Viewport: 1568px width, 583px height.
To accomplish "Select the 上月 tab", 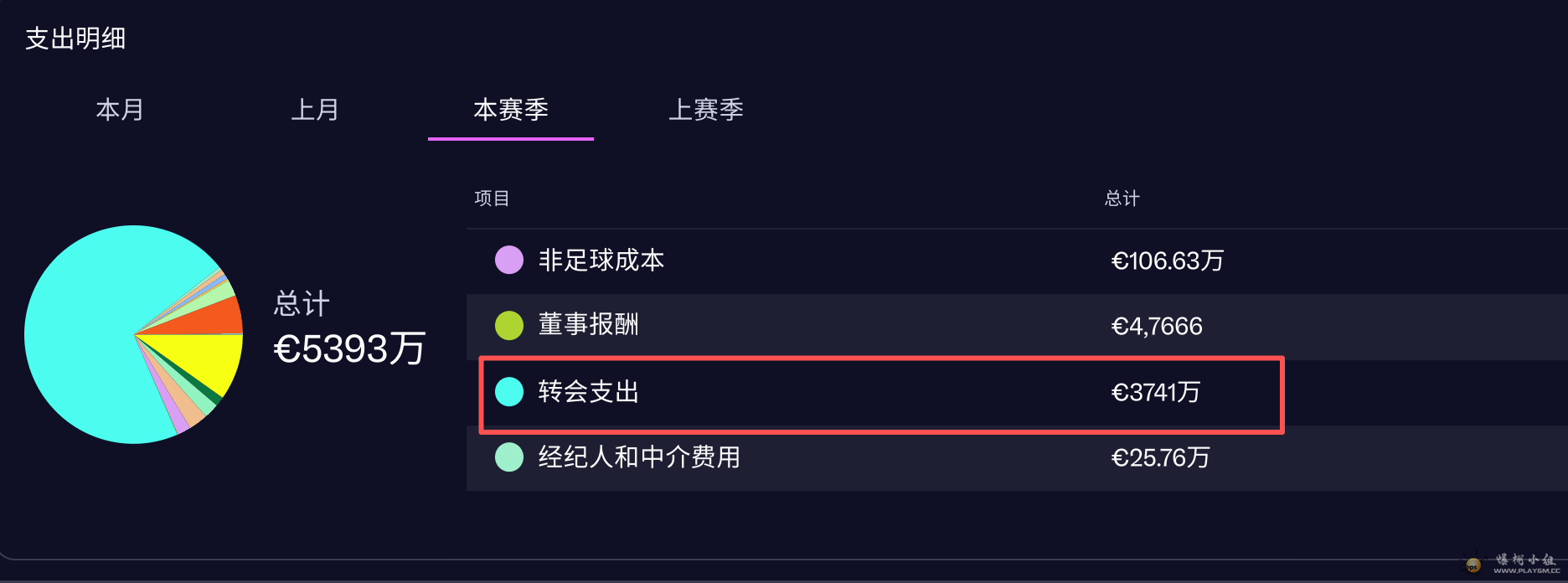I will point(316,110).
